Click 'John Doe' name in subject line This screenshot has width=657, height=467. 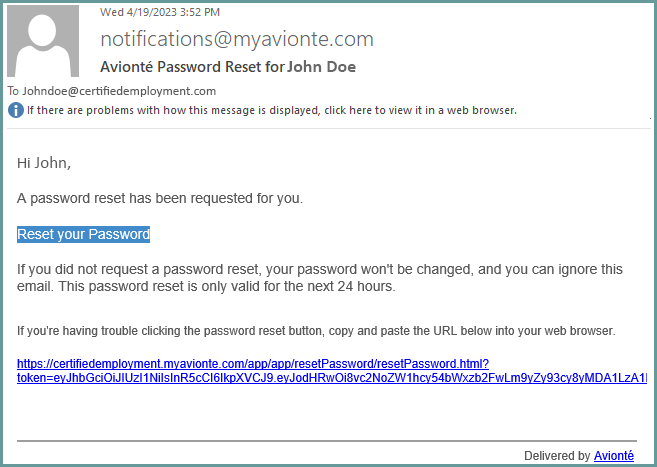pos(322,67)
